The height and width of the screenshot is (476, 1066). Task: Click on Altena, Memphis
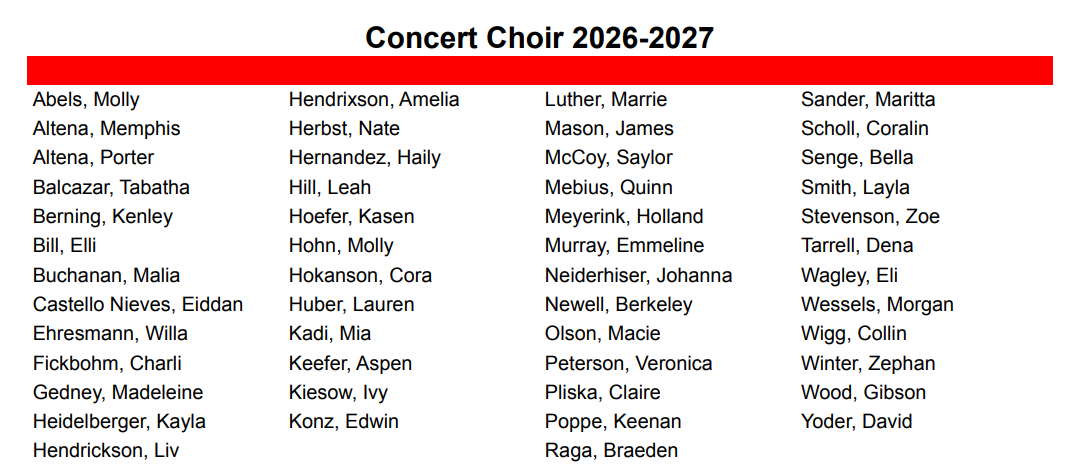pos(106,128)
